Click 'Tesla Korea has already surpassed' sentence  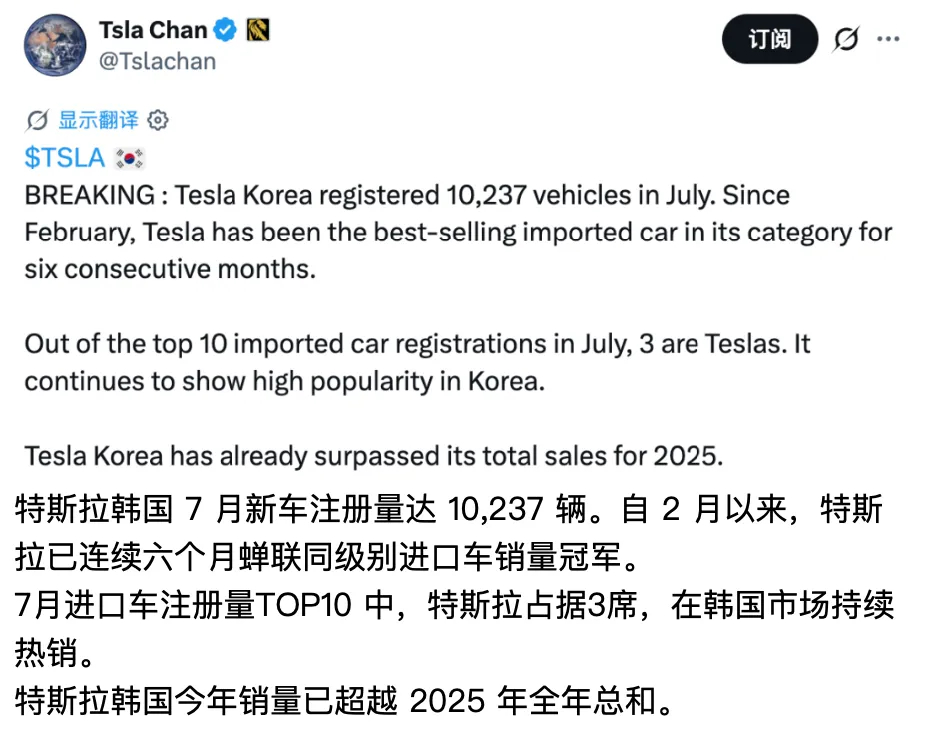pos(373,456)
